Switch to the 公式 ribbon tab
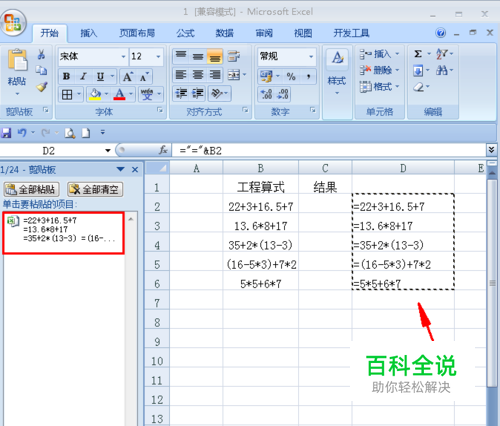Image resolution: width=500 pixels, height=426 pixels. (x=185, y=33)
